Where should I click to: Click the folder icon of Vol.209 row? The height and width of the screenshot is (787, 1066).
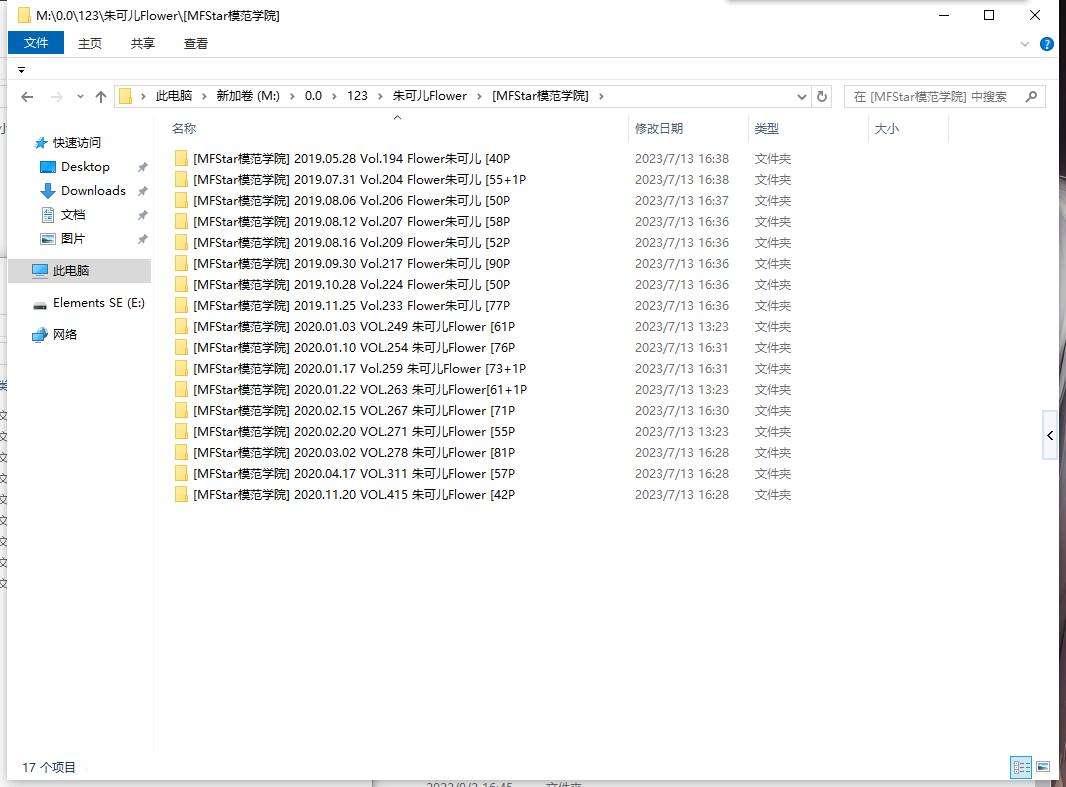181,243
